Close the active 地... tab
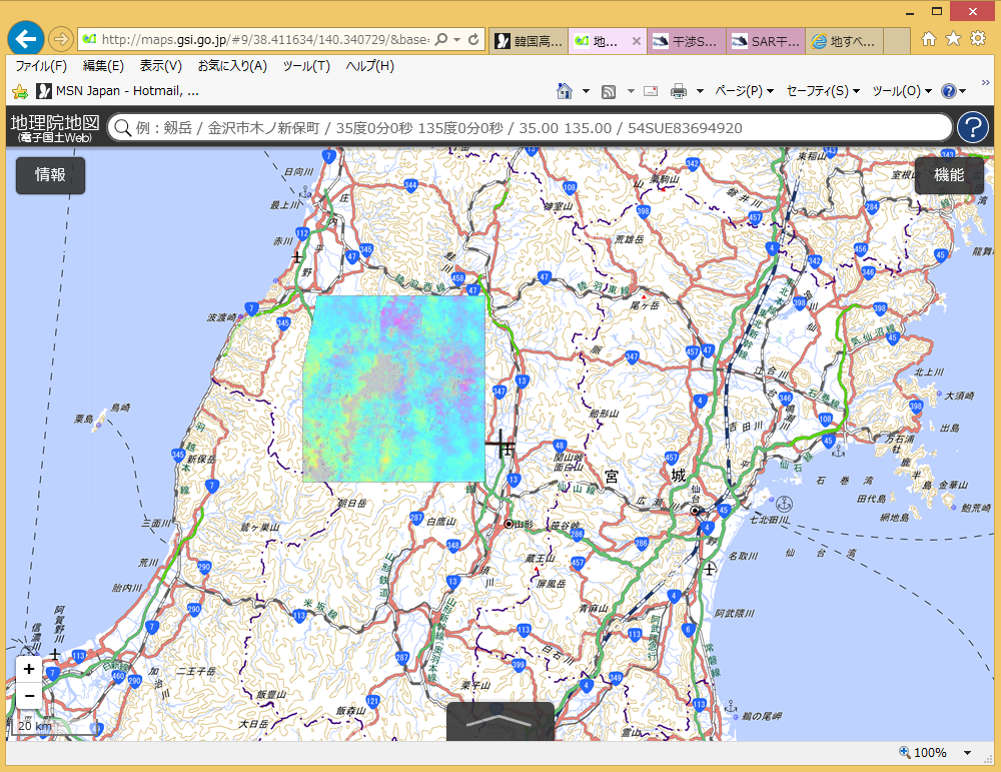This screenshot has width=1001, height=772. [636, 41]
